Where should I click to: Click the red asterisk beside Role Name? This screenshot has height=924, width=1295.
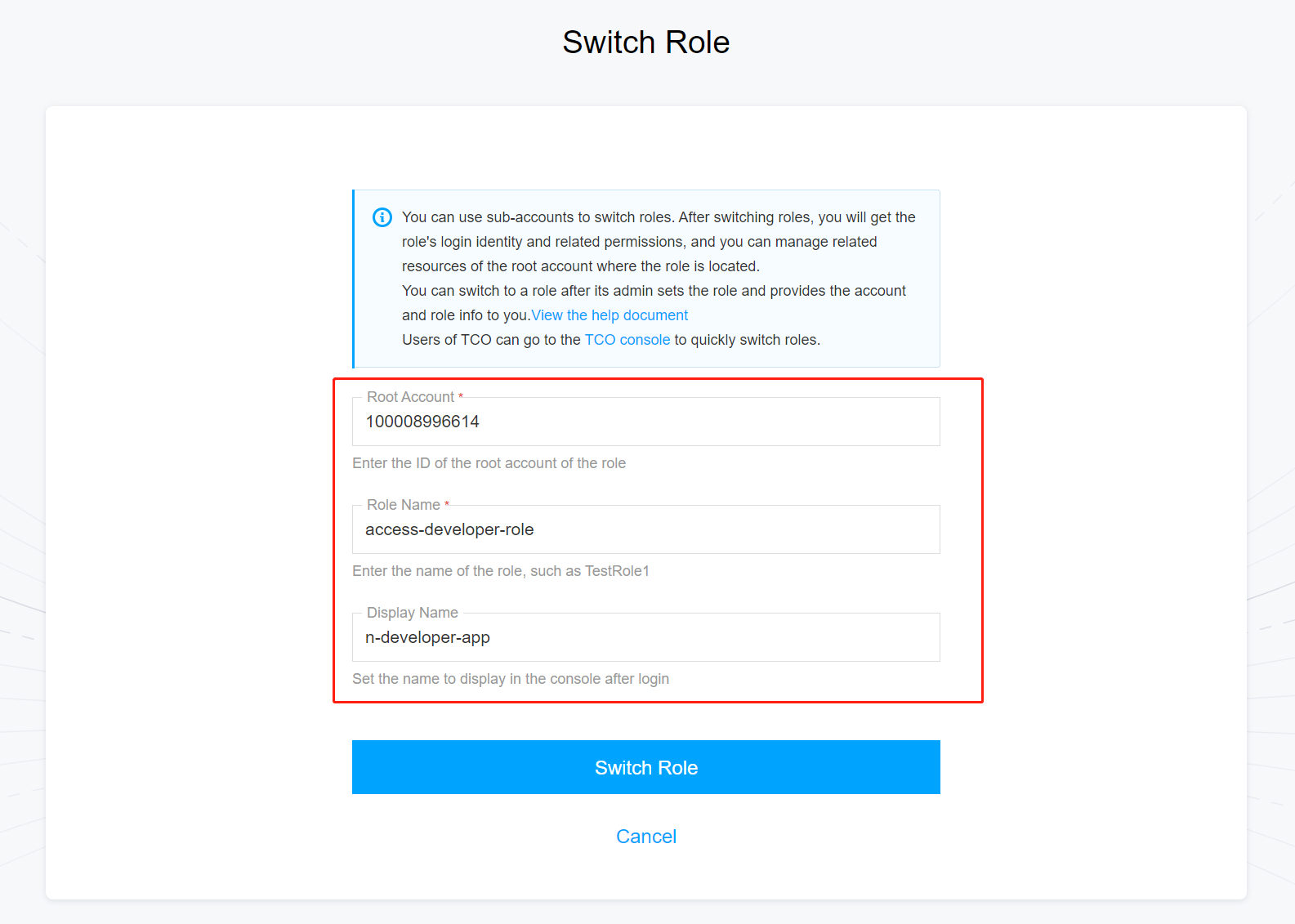tap(447, 505)
